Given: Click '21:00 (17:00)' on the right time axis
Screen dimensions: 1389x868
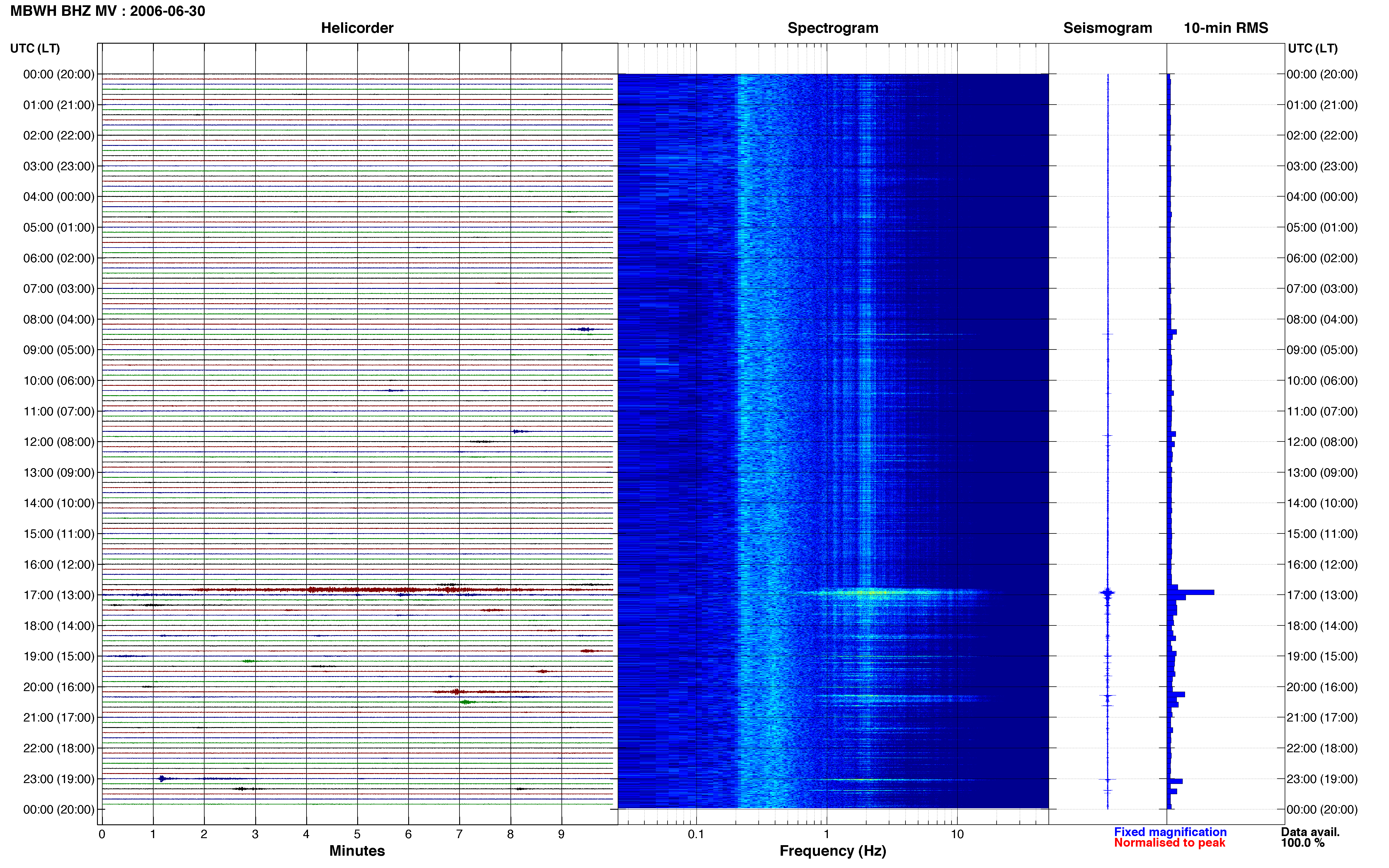Looking at the screenshot, I should click(1322, 718).
